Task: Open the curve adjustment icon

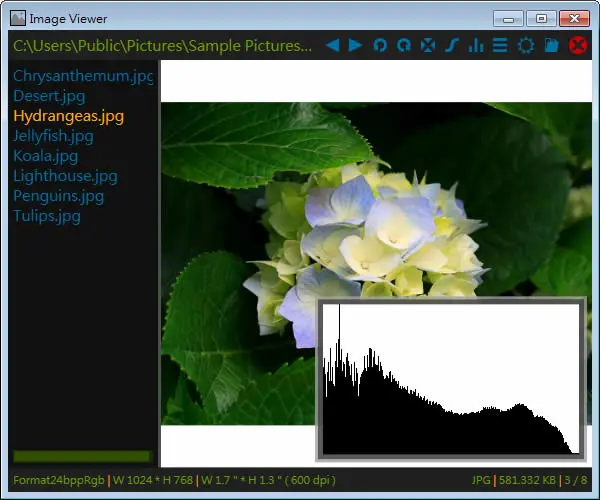Action: coord(452,46)
